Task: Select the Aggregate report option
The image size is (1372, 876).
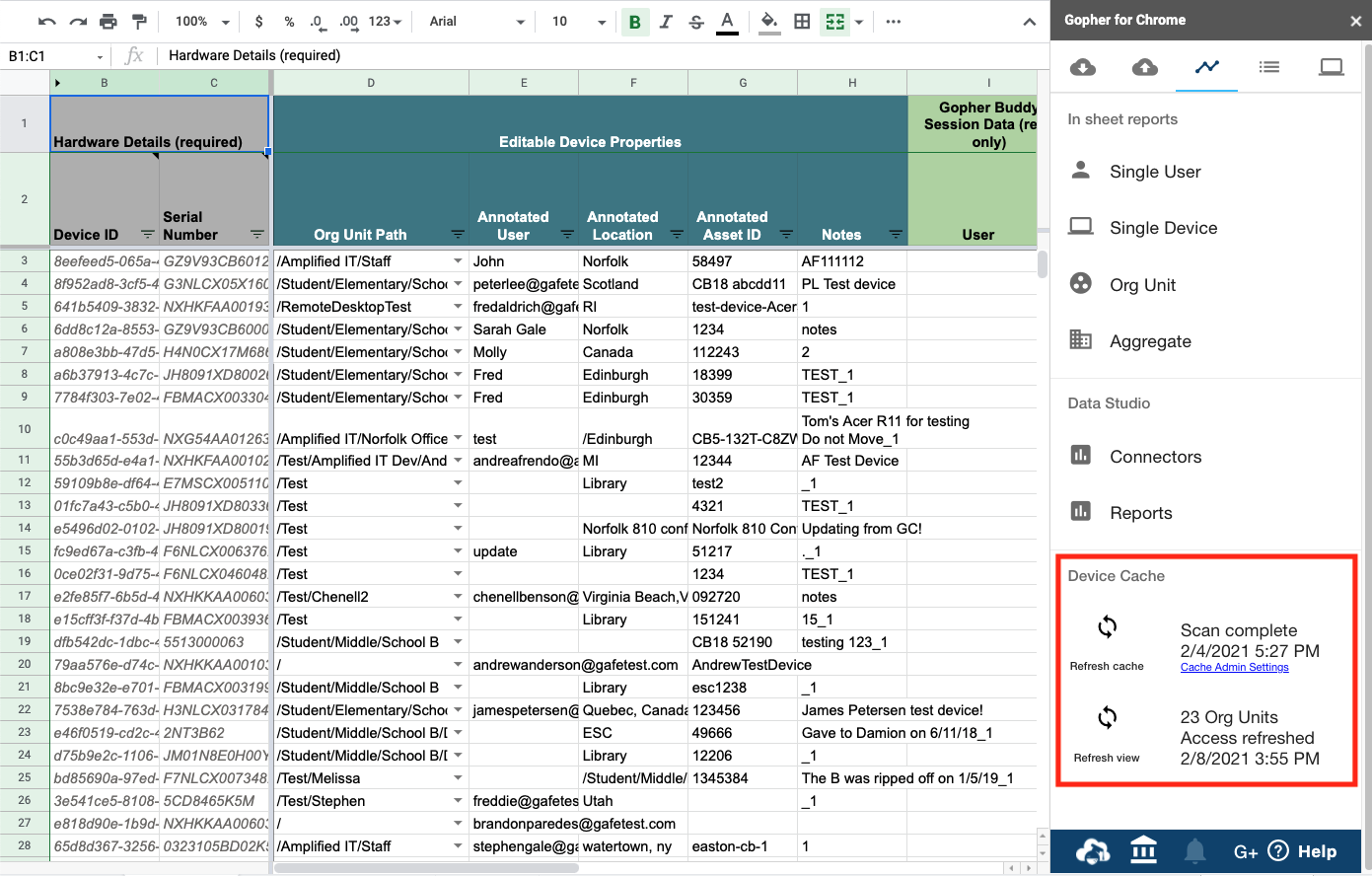Action: click(1150, 341)
